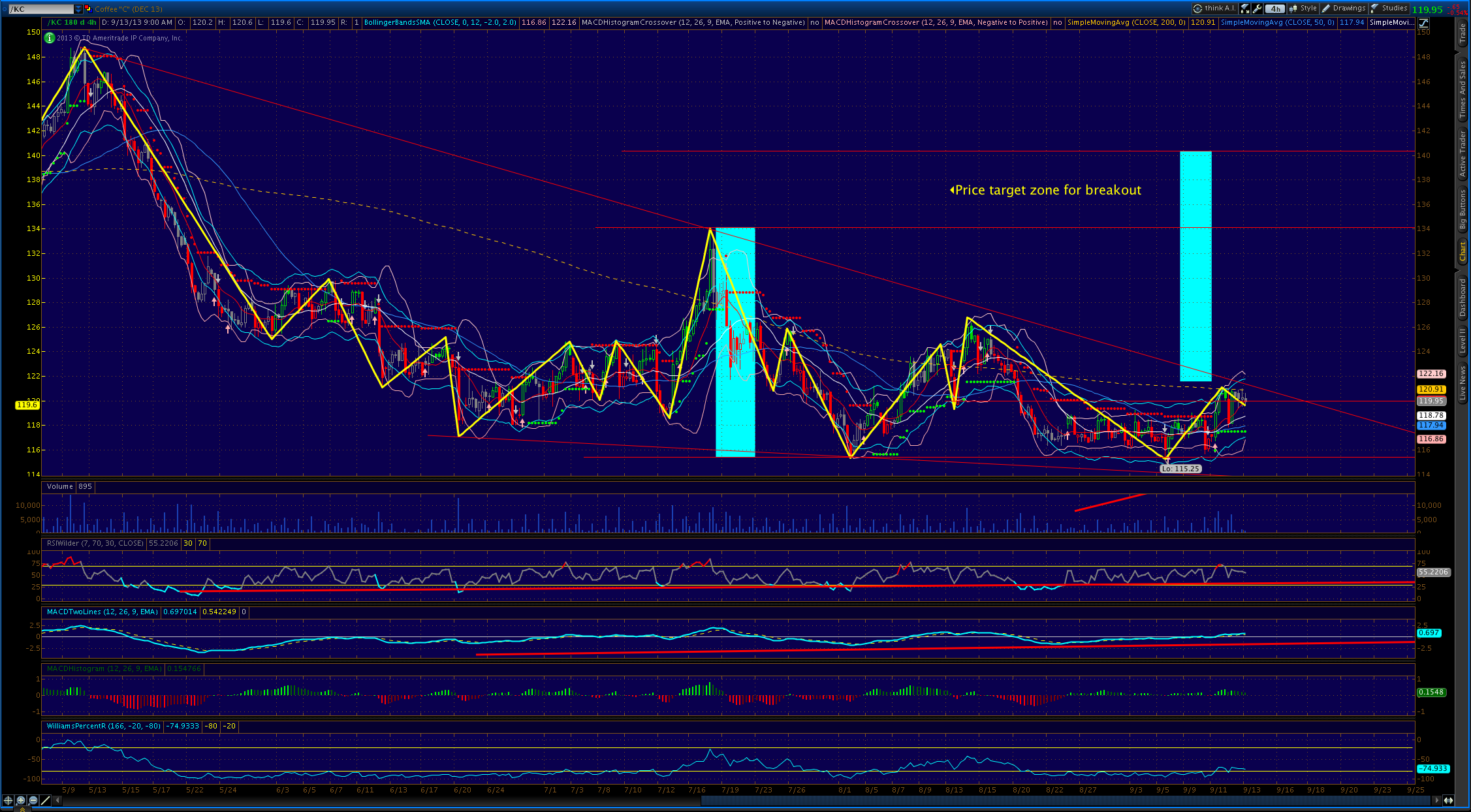This screenshot has width=1471, height=812.
Task: Click the green chart info icon
Action: pos(50,38)
